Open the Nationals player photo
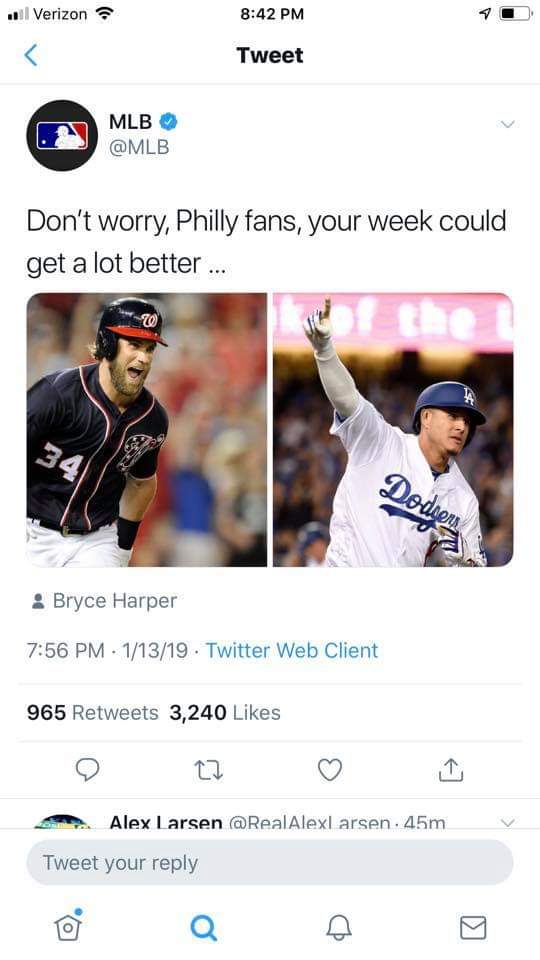The image size is (540, 960). (146, 430)
